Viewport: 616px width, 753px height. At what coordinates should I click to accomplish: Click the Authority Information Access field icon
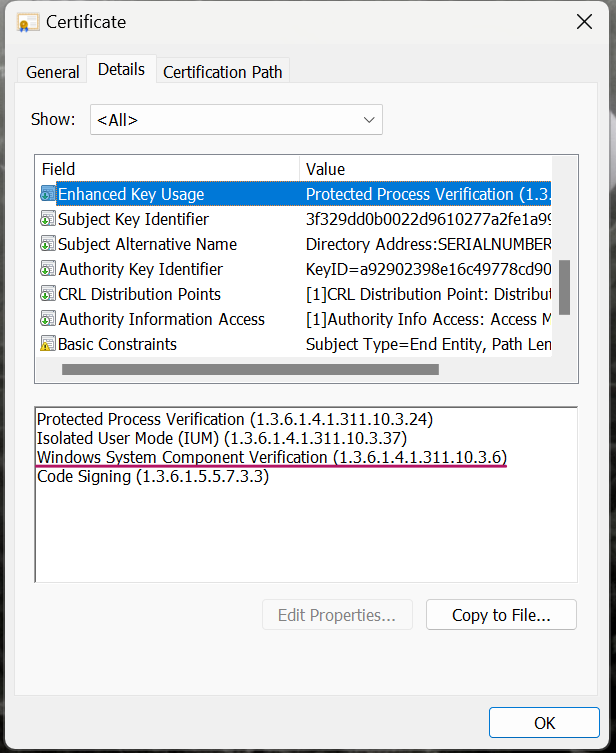(48, 319)
